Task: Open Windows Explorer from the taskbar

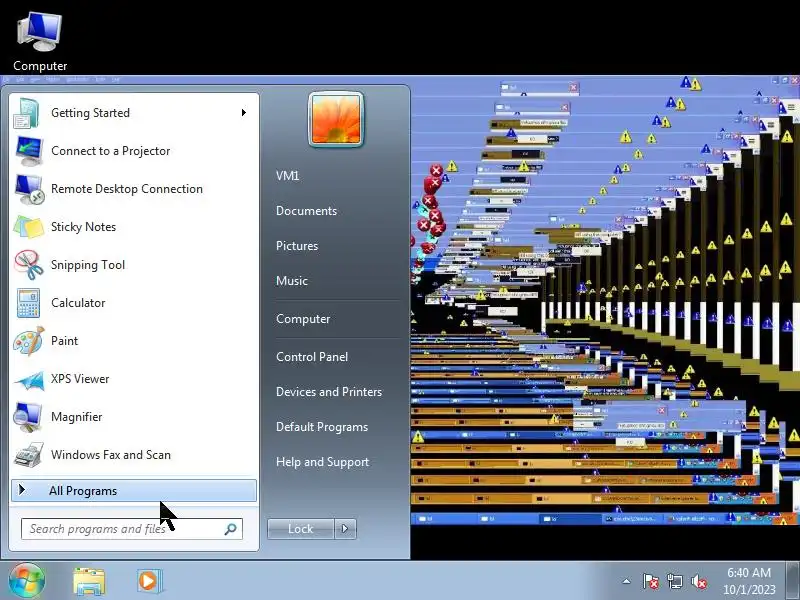Action: [x=89, y=581]
